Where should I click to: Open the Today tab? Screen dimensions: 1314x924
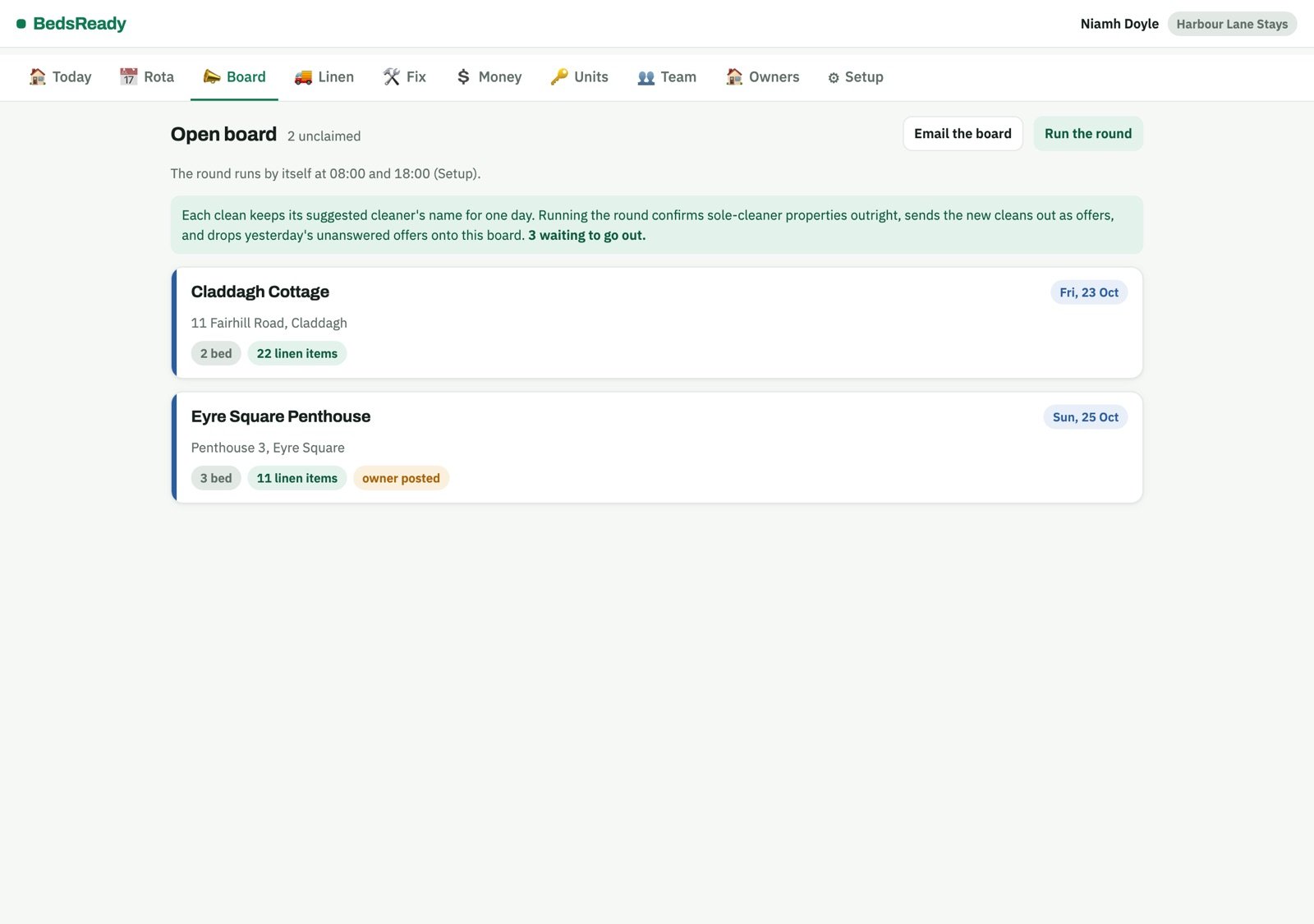(x=61, y=77)
